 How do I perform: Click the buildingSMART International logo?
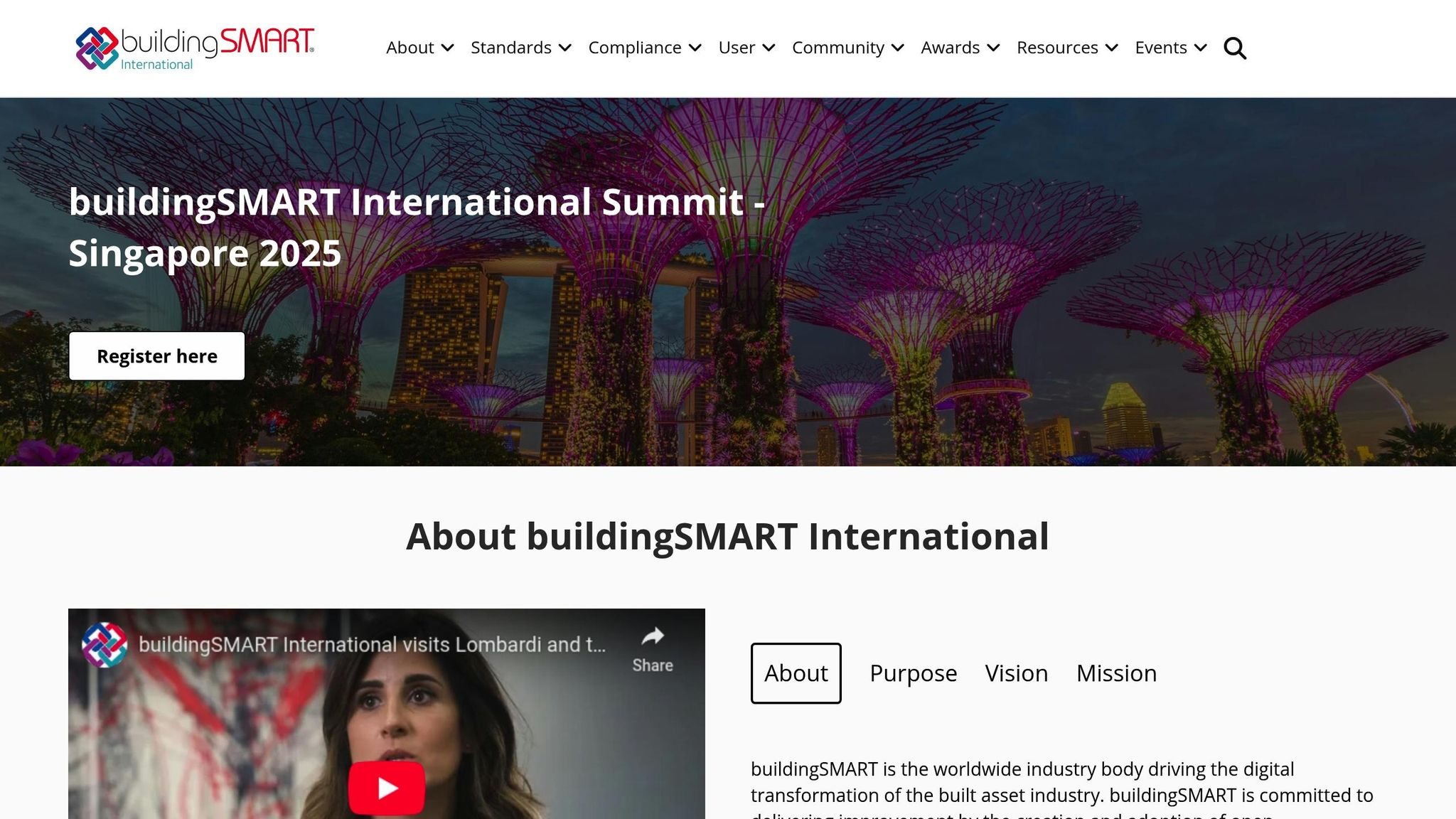[x=195, y=48]
